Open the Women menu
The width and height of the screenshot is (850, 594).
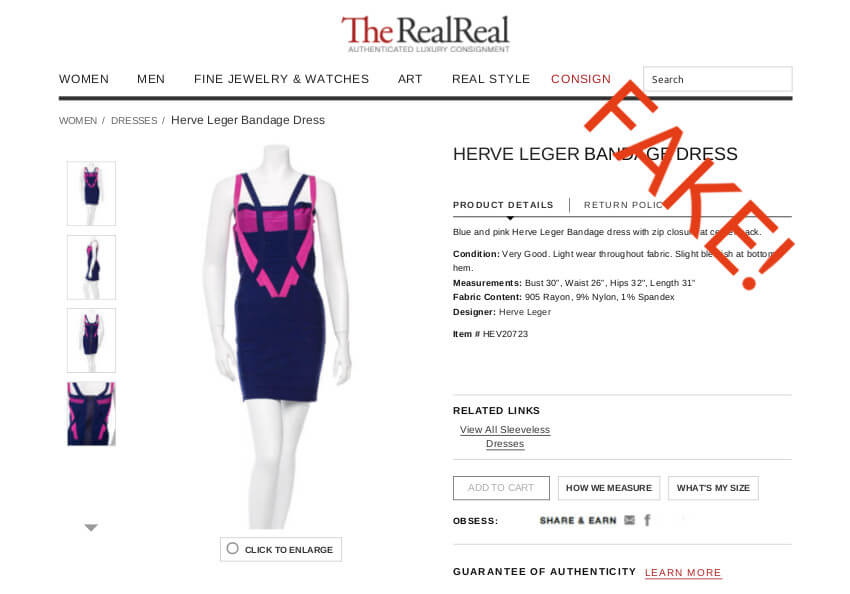click(84, 79)
